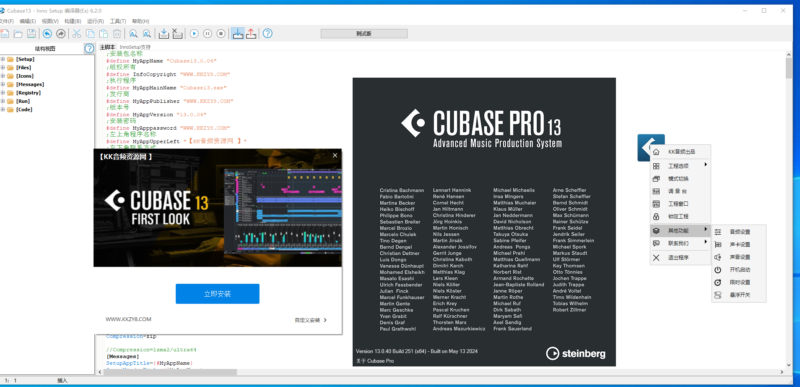The image size is (800, 387).
Task: Click the Undo arrow toolbar icon
Action: 47,34
